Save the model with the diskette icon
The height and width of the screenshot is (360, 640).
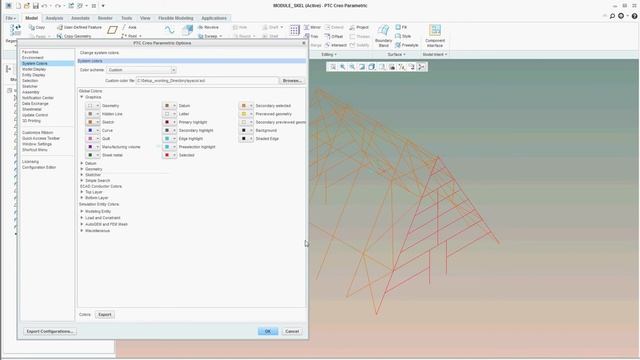[x=36, y=6]
